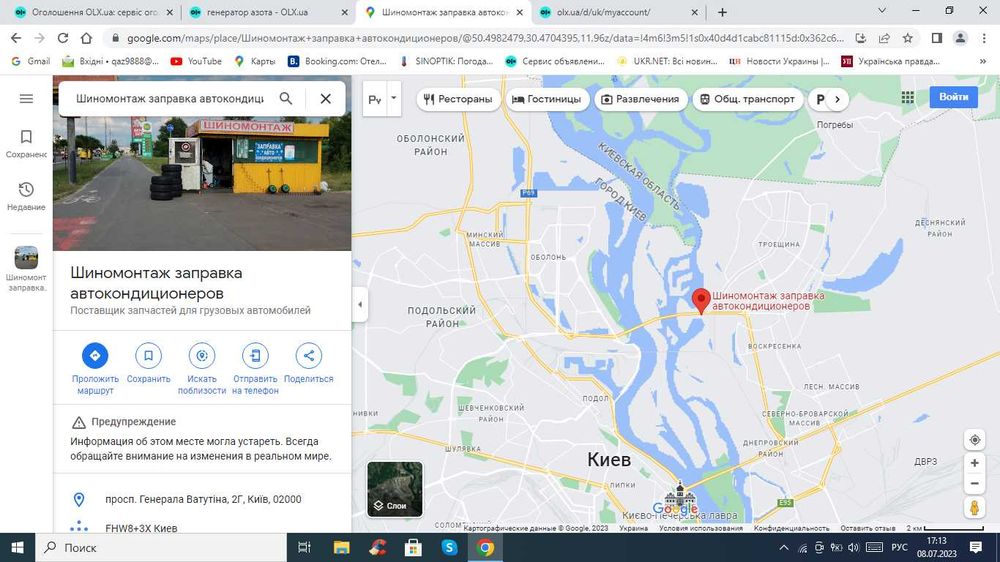
Task: Open Конфиденциальность link at map bottom
Action: coord(791,528)
